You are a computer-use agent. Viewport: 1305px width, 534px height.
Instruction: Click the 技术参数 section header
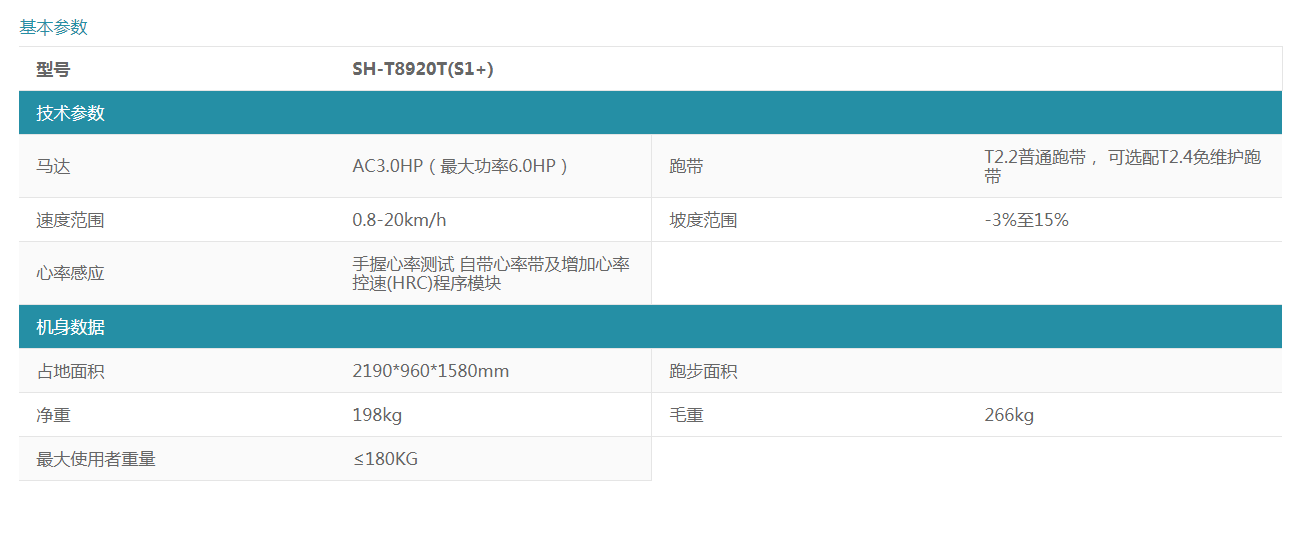70,113
